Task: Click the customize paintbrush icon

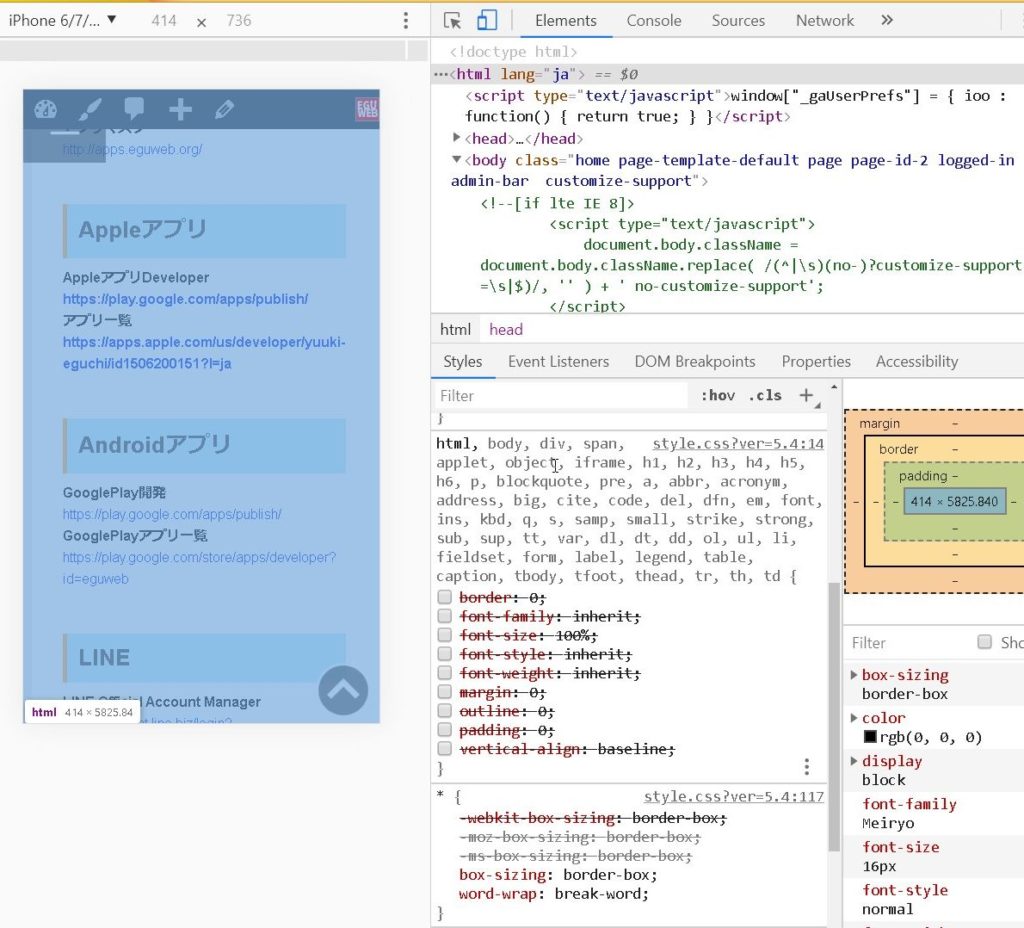Action: click(90, 110)
